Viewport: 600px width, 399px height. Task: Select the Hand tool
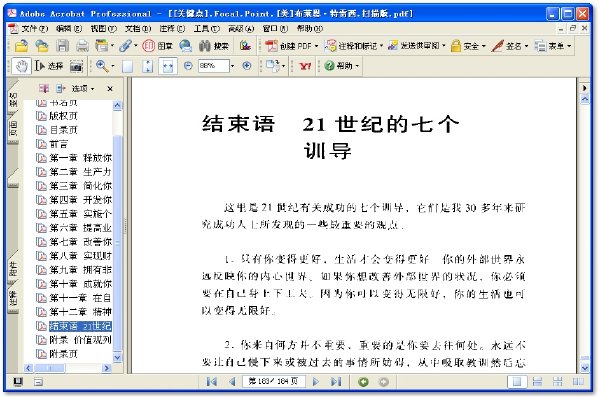[21, 66]
